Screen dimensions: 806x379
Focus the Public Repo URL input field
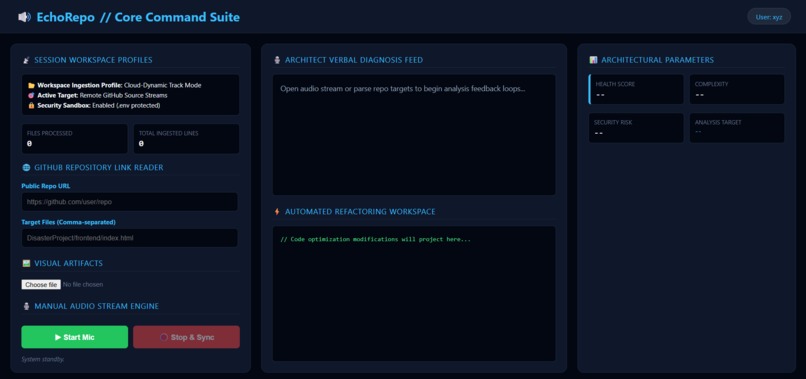[130, 202]
